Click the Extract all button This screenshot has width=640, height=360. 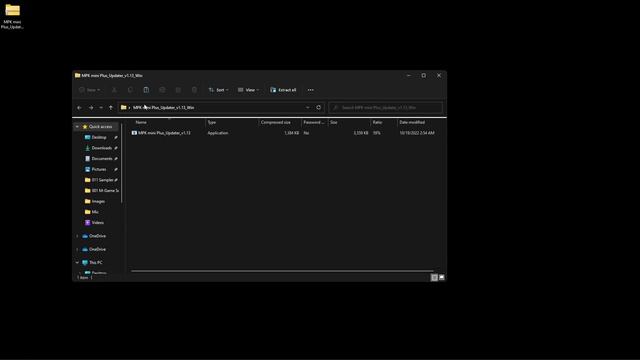(x=283, y=90)
